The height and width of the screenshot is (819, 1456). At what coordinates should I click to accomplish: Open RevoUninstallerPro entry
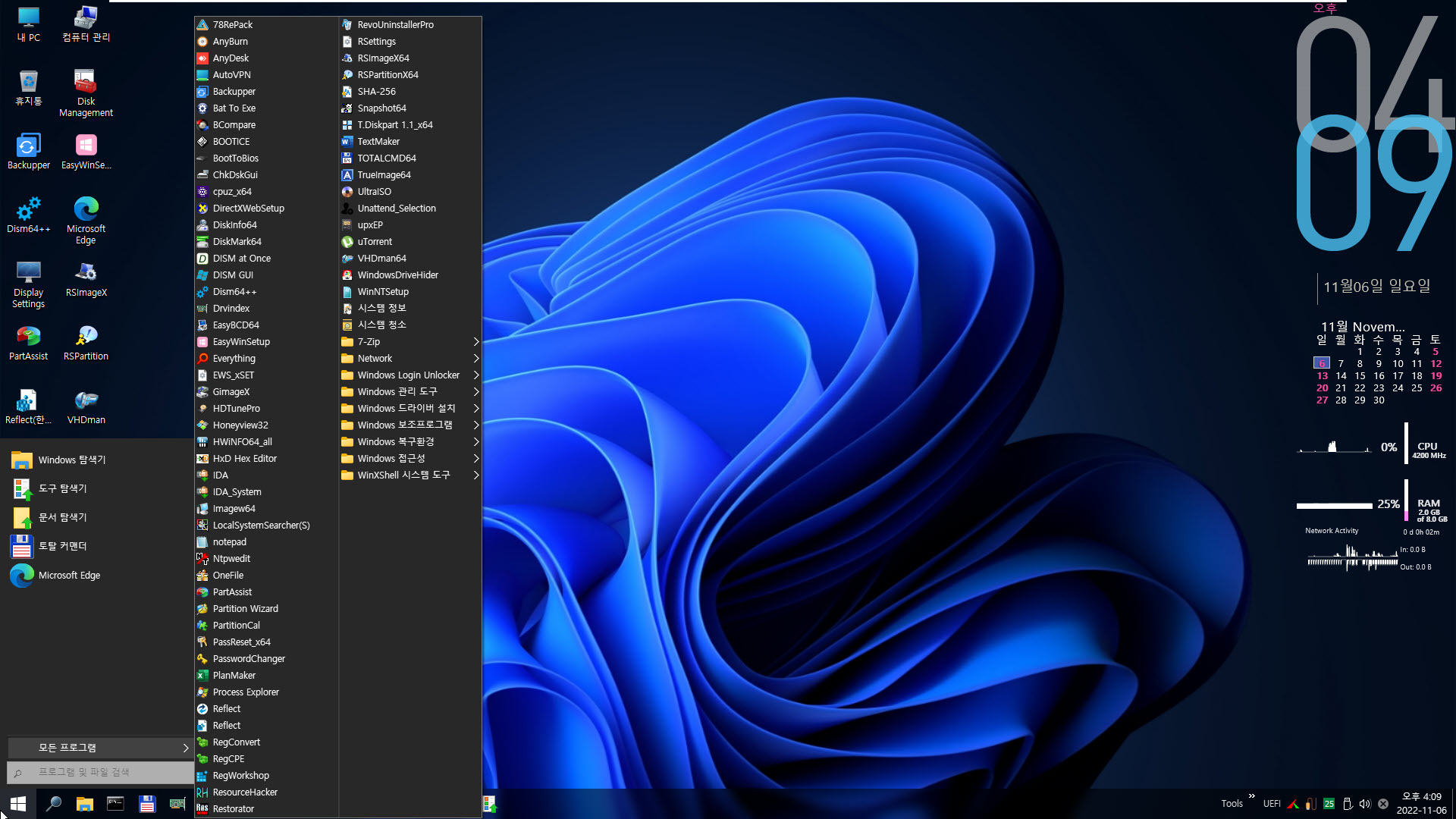click(x=410, y=25)
